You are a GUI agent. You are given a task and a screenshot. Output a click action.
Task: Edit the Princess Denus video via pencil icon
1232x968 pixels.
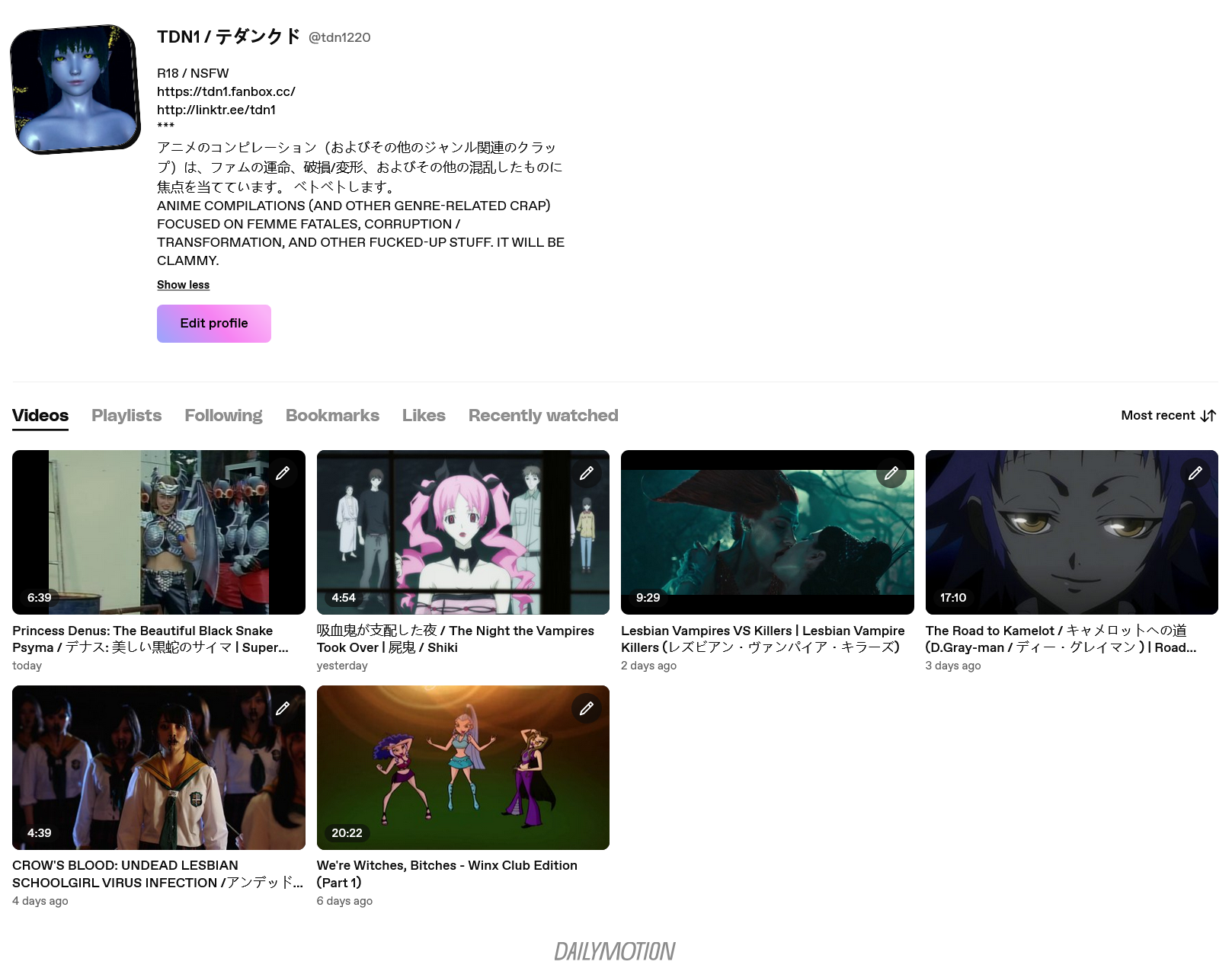pos(282,473)
